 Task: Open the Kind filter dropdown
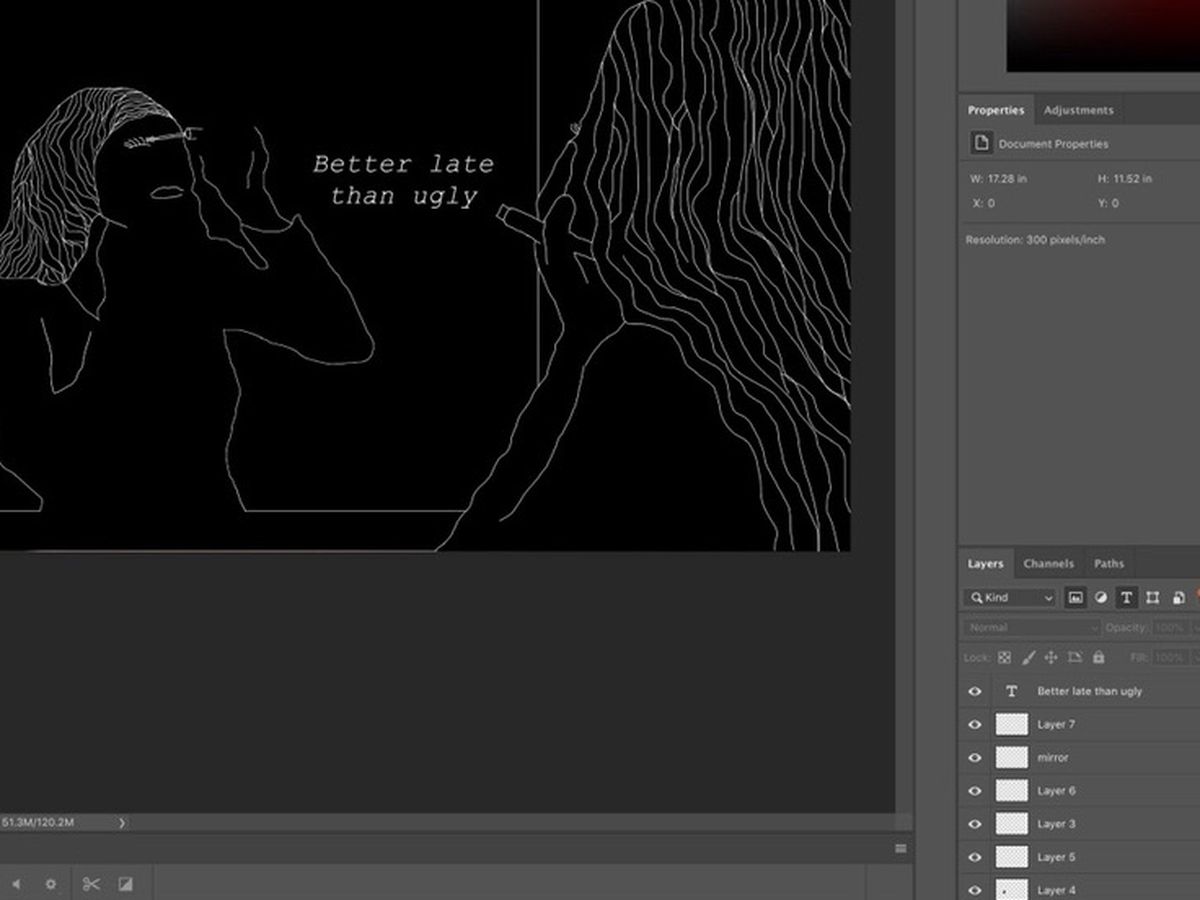[x=1010, y=598]
